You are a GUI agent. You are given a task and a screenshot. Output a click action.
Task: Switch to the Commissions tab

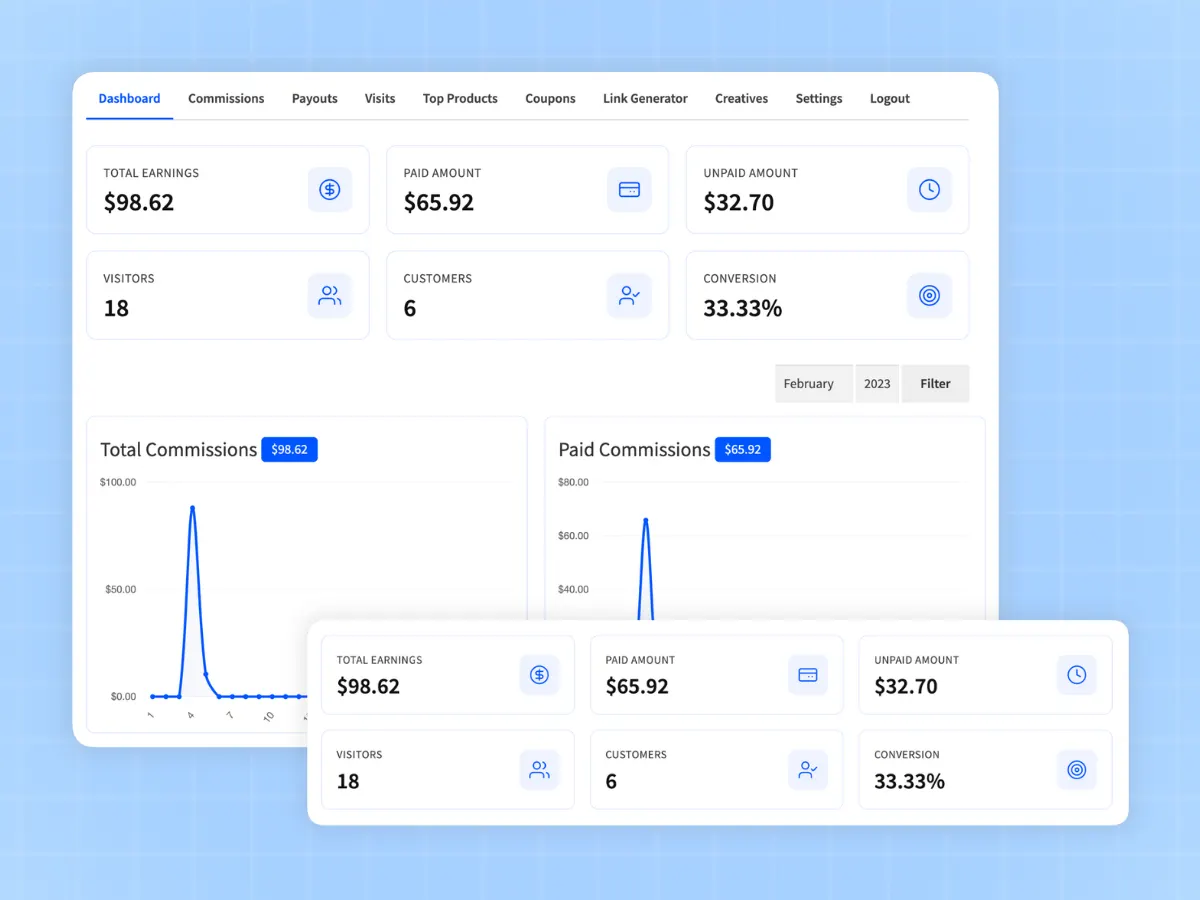click(226, 98)
